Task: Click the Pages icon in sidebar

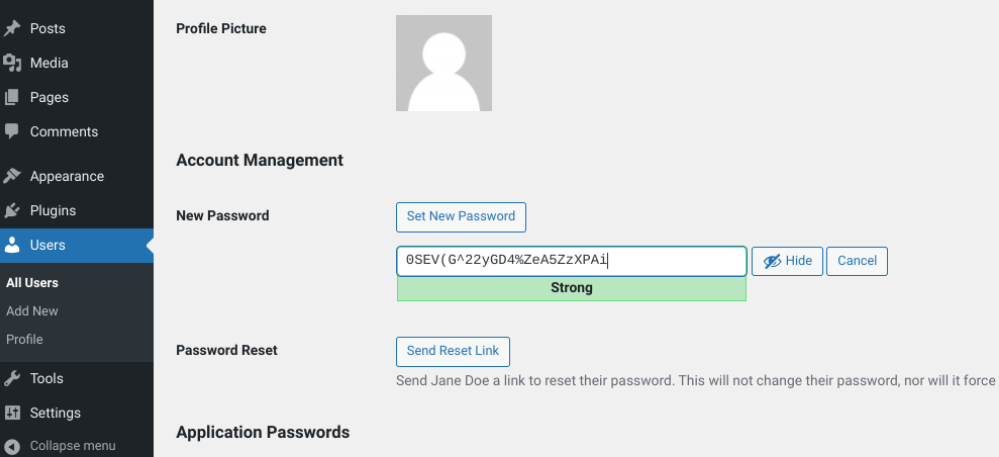Action: (12, 97)
